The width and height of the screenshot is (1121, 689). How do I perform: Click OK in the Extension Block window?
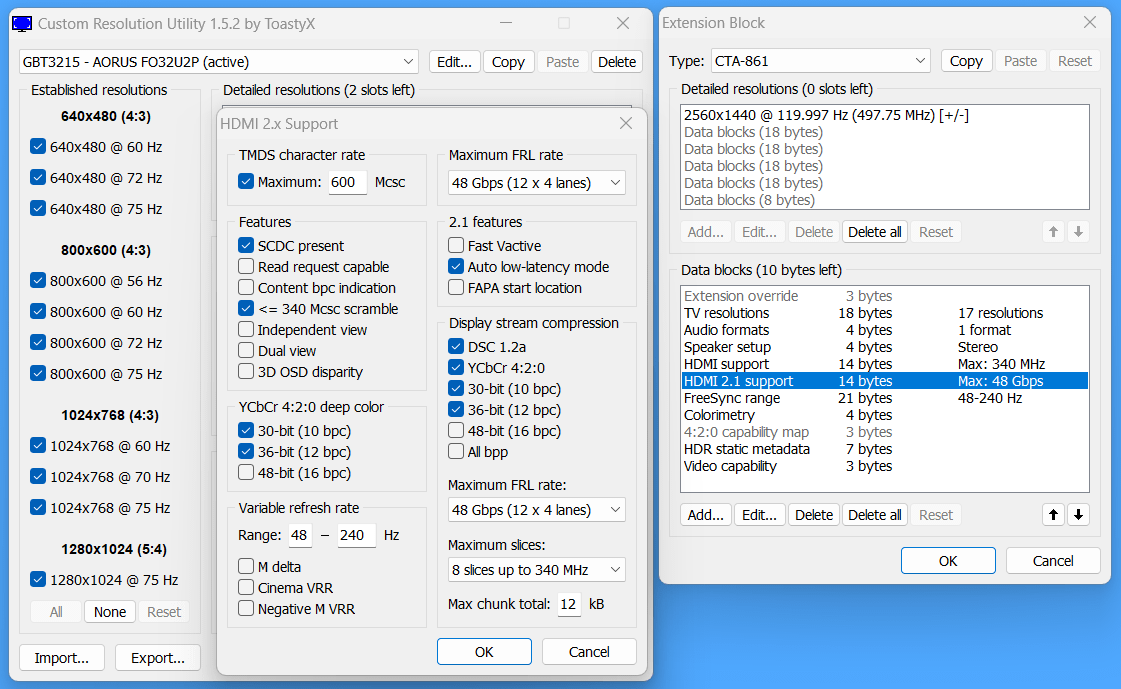click(948, 561)
